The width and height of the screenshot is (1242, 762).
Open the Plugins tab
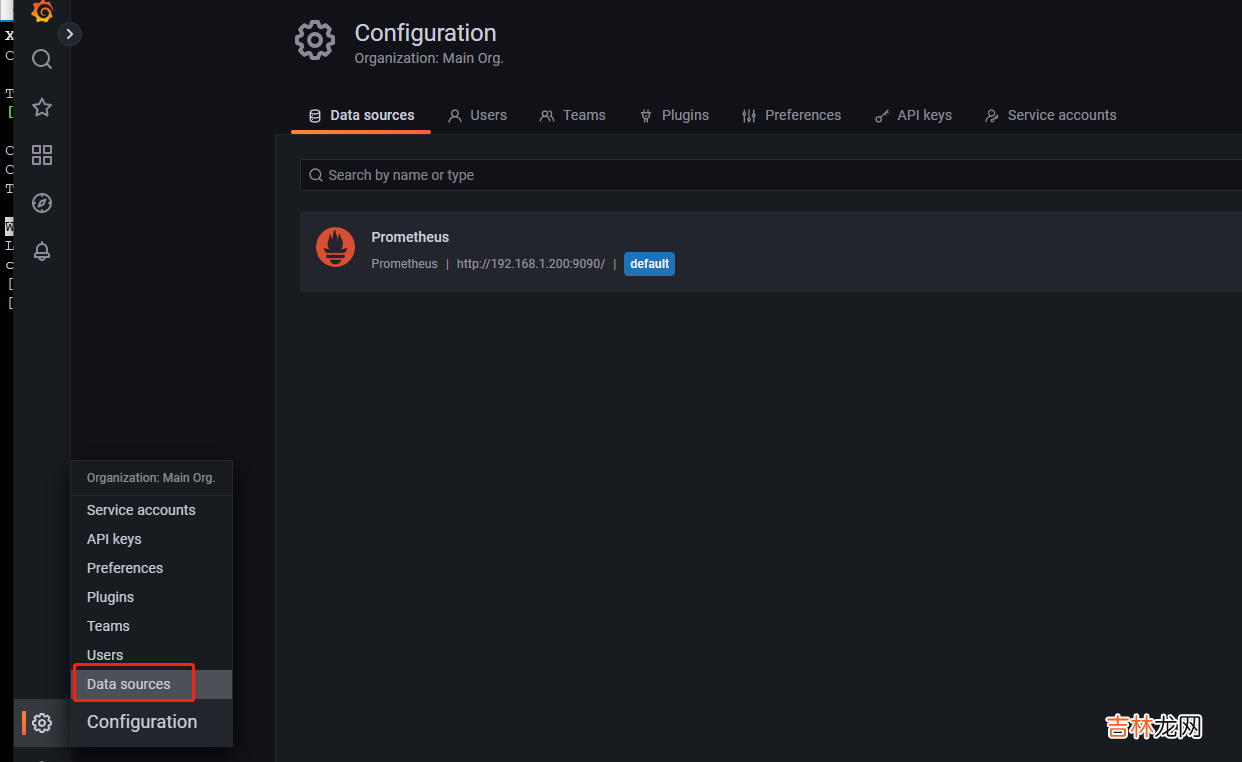[x=674, y=115]
